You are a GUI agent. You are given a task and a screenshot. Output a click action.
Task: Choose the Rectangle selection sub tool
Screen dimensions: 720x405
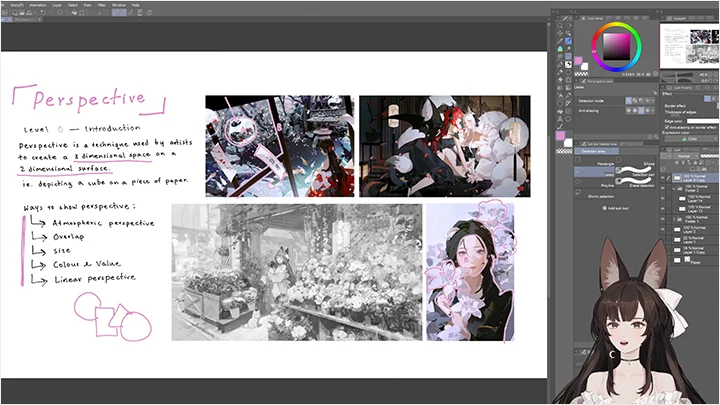click(x=594, y=162)
